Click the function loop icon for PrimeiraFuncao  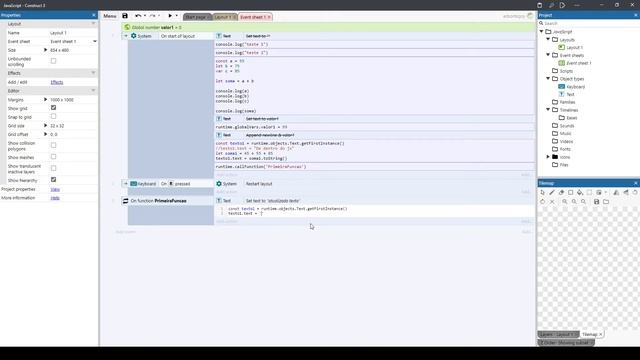coord(125,201)
